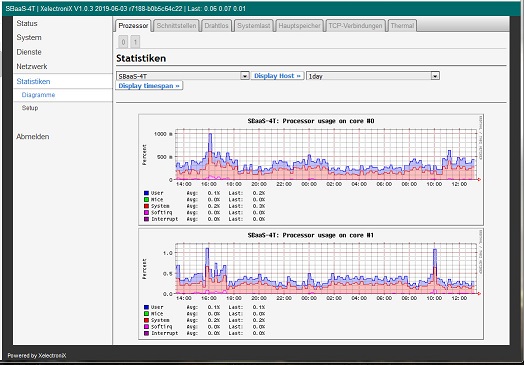Click the core #0 processor usage graph

click(311, 170)
